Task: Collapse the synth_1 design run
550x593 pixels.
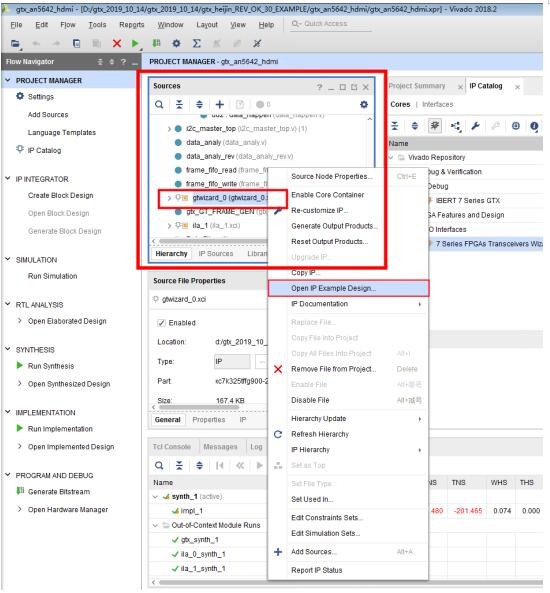Action: (x=155, y=497)
